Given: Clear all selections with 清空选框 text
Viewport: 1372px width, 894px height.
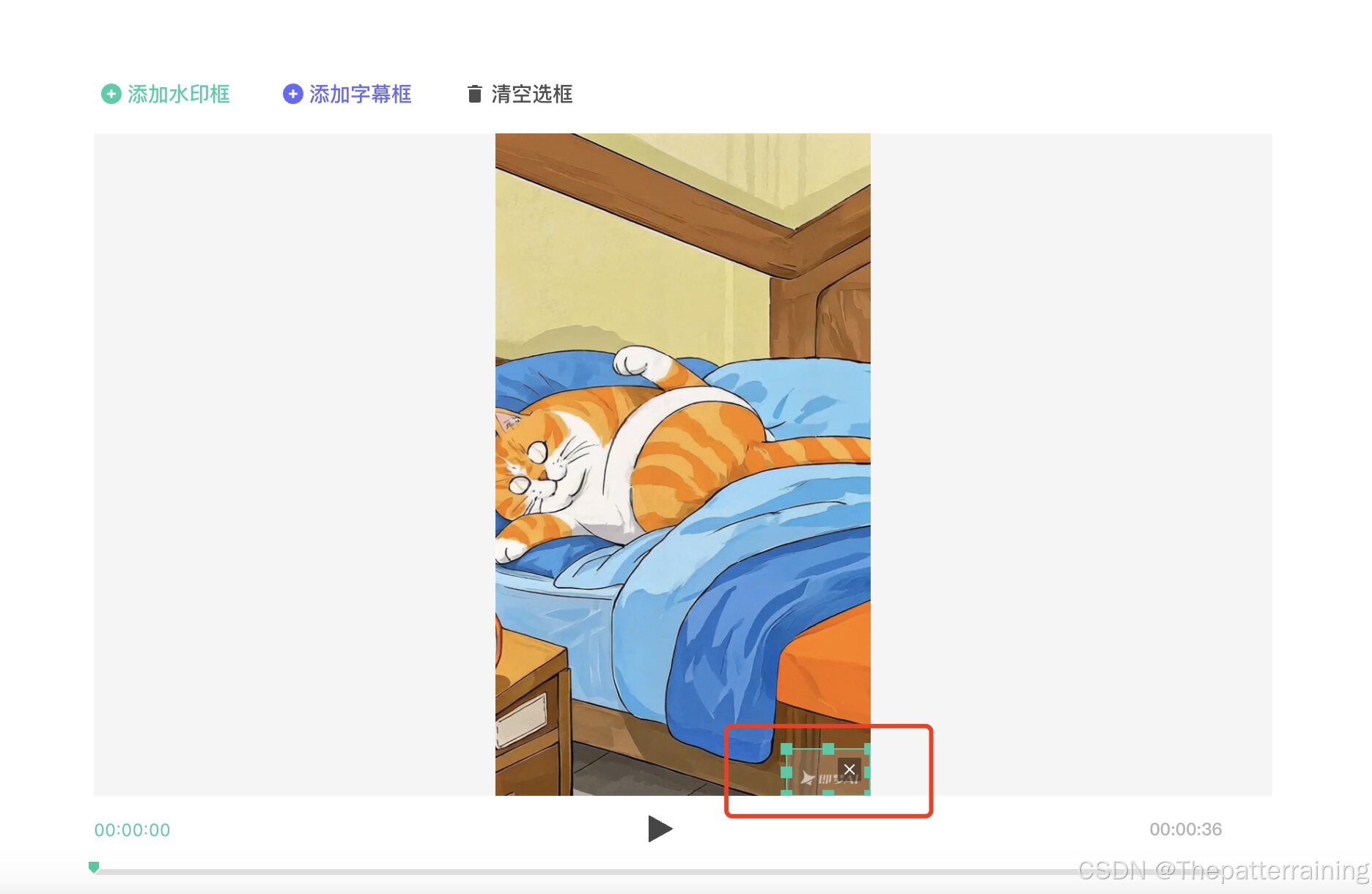Looking at the screenshot, I should [x=532, y=94].
